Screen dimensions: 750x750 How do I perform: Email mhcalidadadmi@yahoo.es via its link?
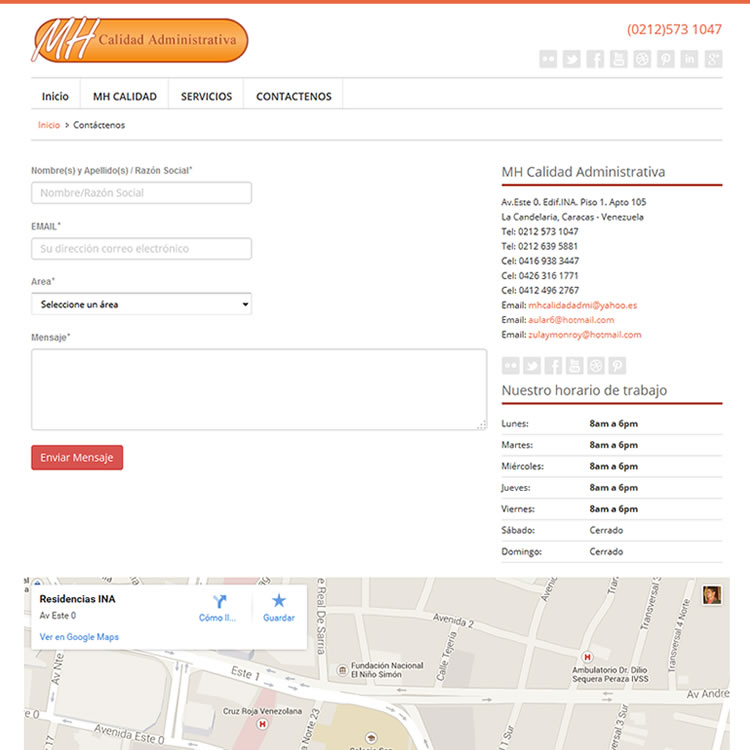coord(582,305)
